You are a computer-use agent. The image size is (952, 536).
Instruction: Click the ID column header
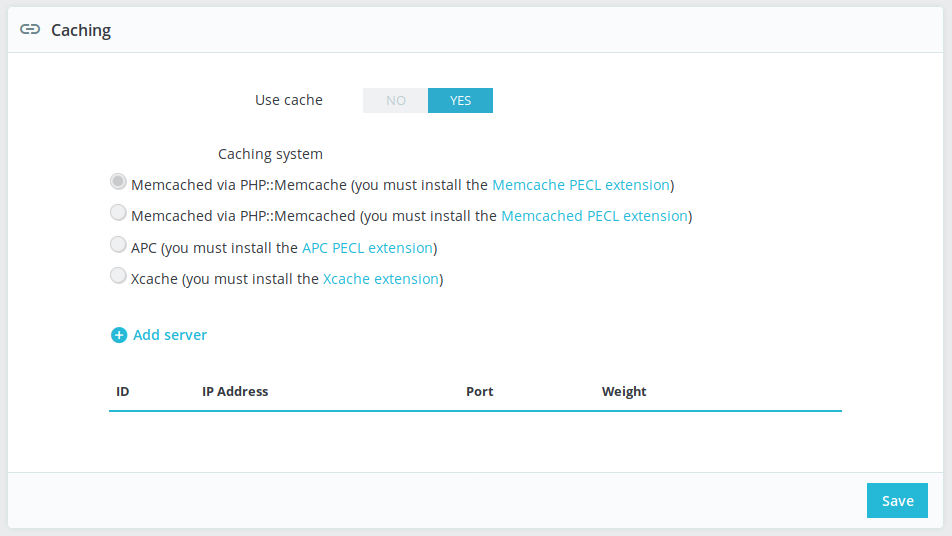(123, 392)
